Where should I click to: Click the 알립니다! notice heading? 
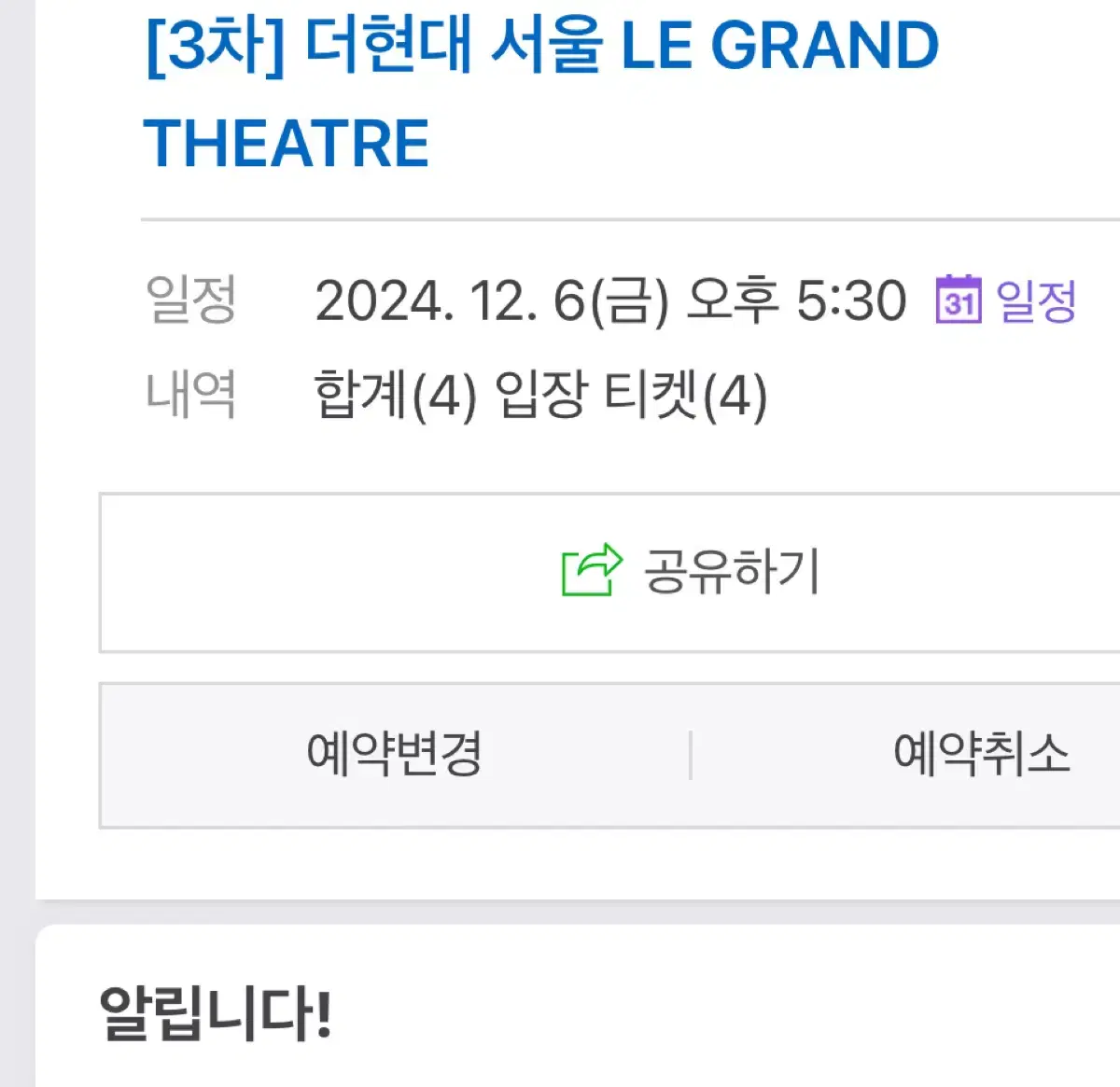(216, 1013)
